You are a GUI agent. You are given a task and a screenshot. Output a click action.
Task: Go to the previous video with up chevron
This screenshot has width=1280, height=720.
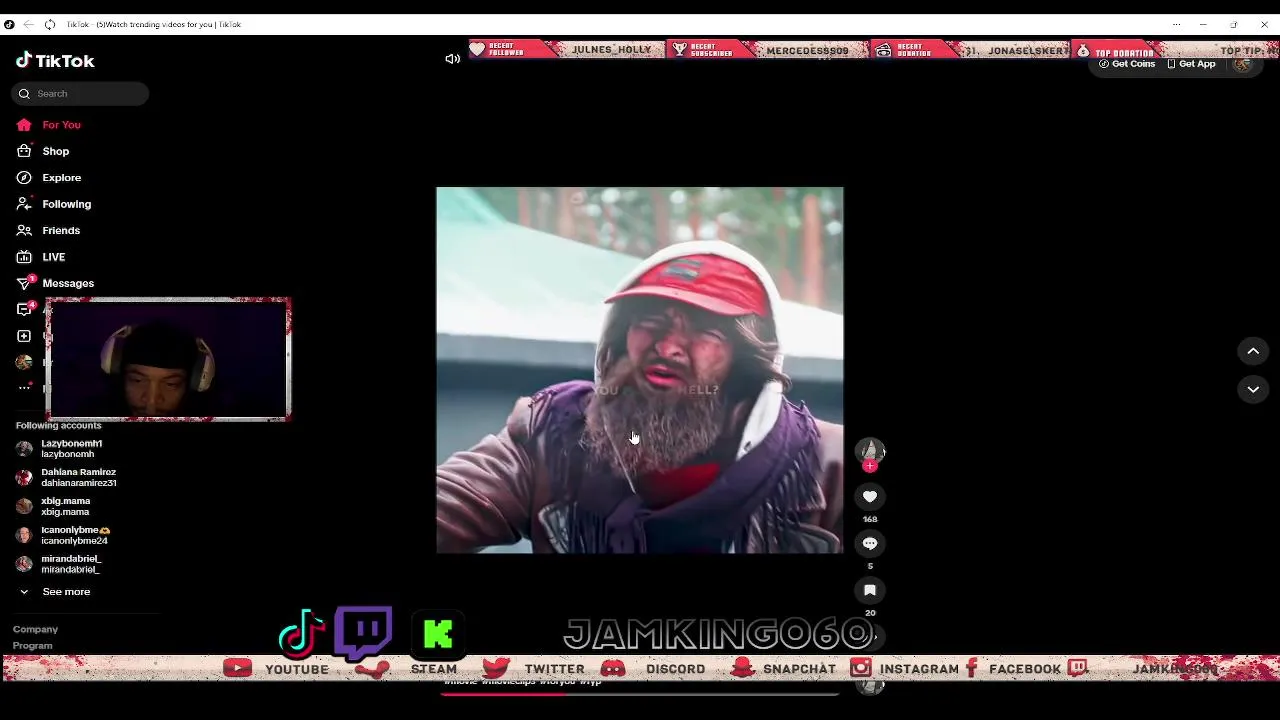pyautogui.click(x=1253, y=351)
